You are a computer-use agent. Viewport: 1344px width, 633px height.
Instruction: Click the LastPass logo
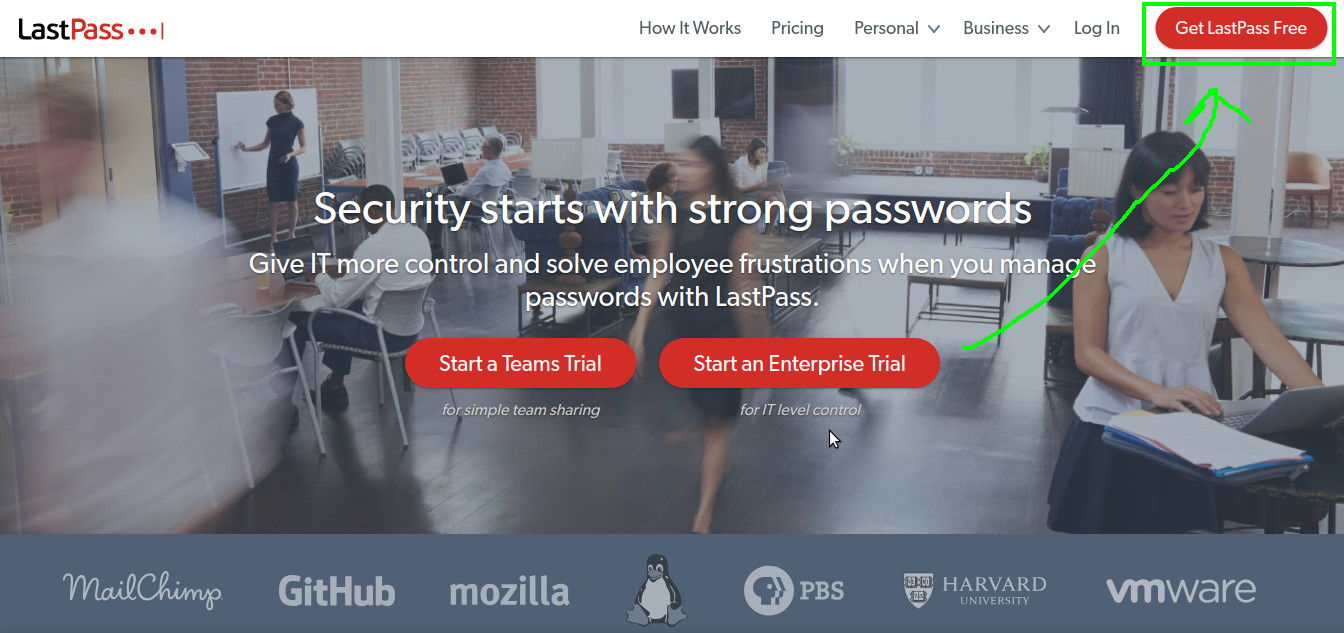tap(90, 29)
